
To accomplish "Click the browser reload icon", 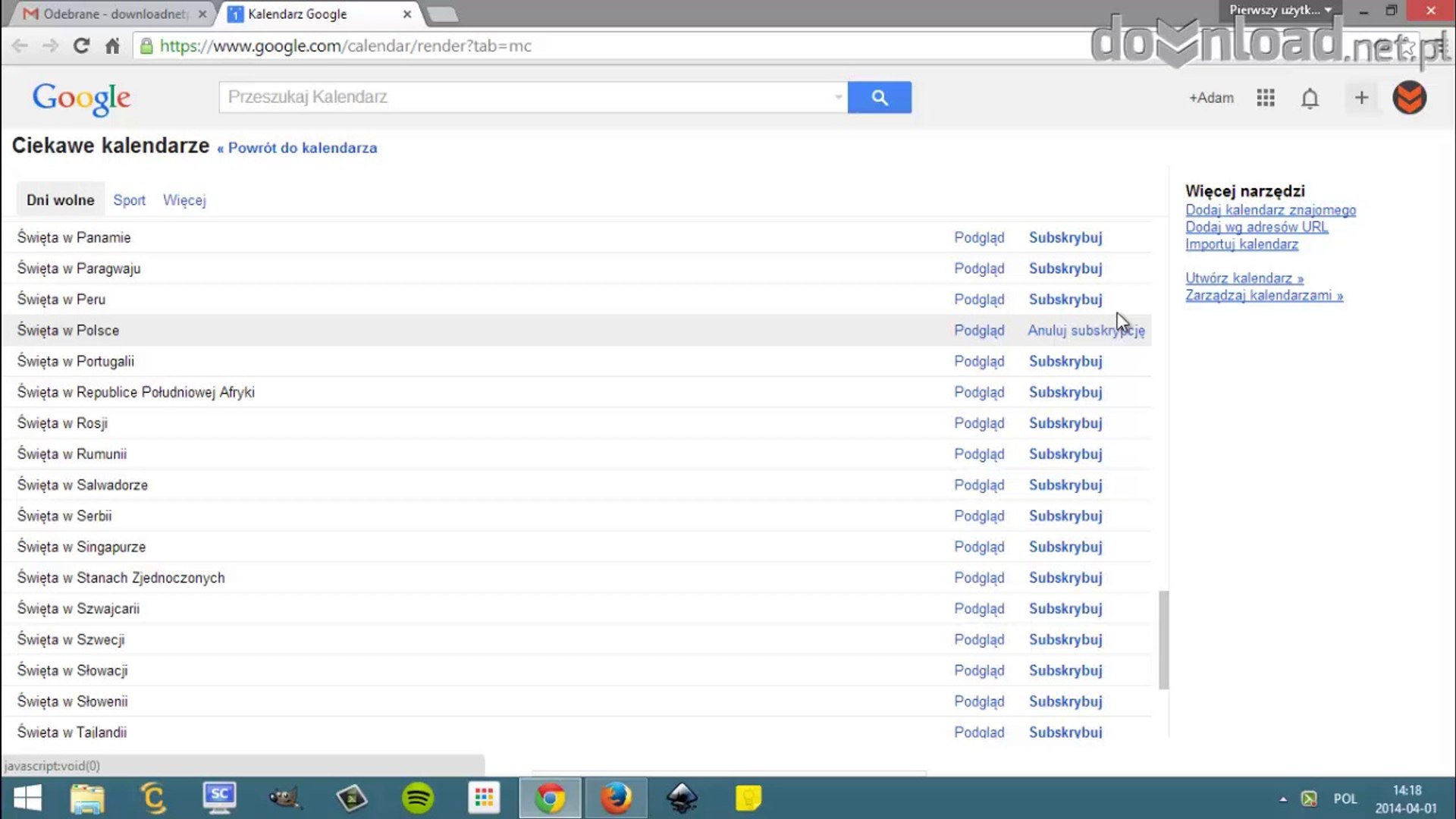I will [81, 45].
